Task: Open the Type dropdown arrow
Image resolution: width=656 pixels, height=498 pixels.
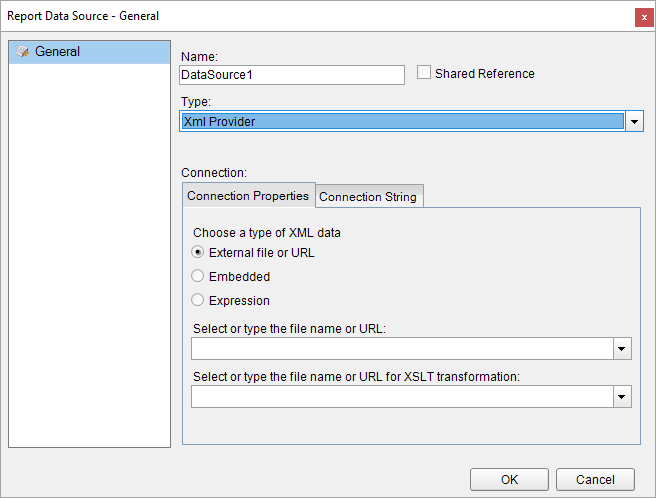Action: [x=634, y=122]
